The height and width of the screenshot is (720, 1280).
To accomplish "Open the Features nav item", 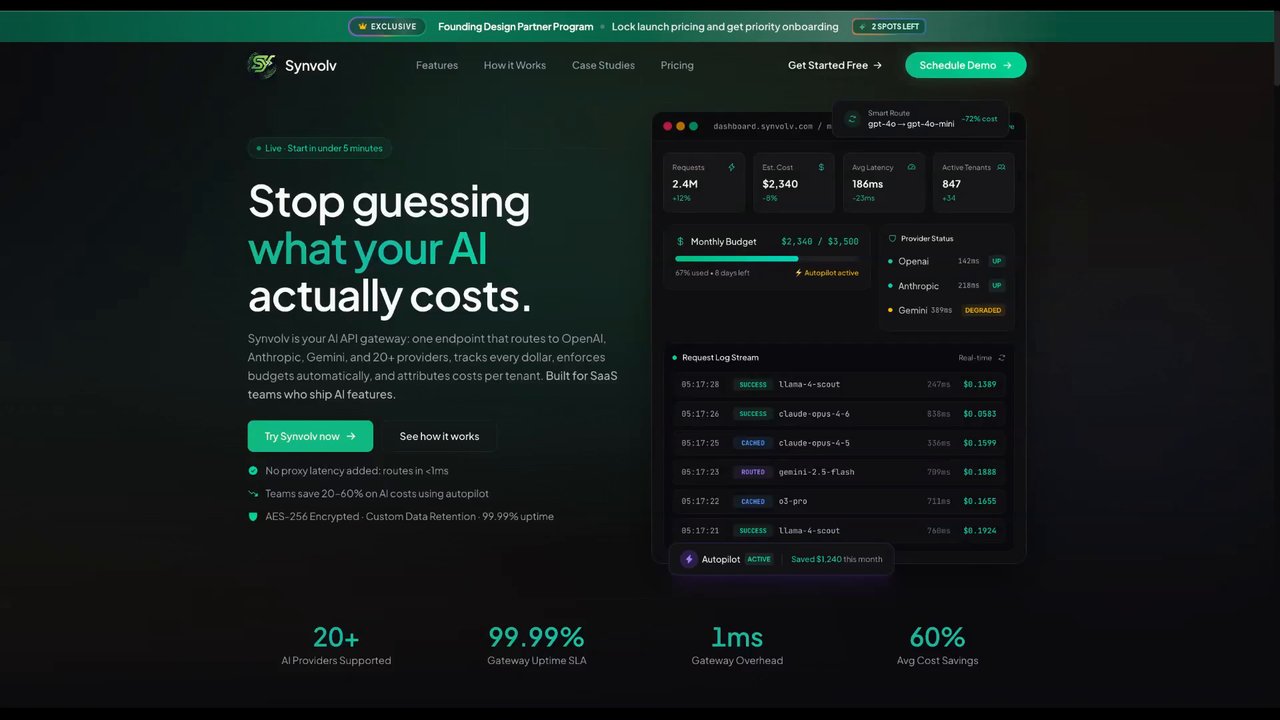I will [x=437, y=65].
